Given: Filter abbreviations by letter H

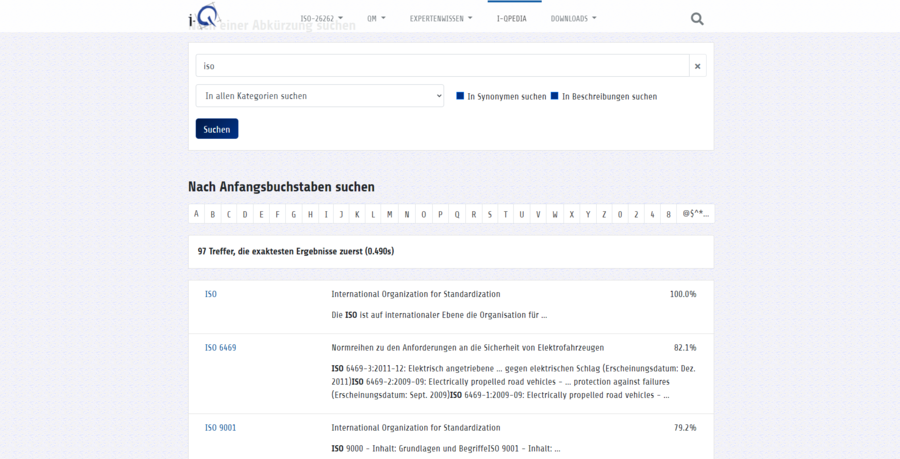Looking at the screenshot, I should point(310,214).
